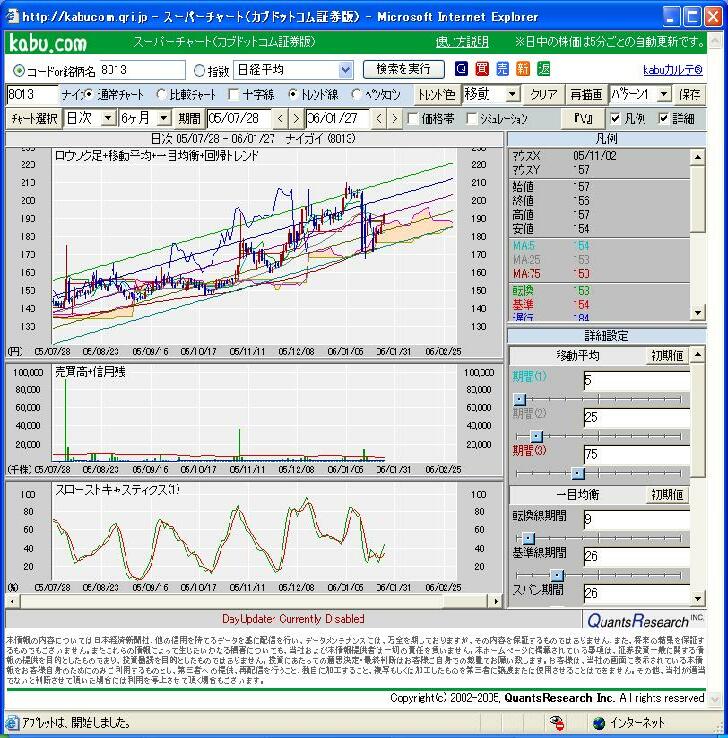Screen dimensions: 728x738
Task: Click 転換線期間 value field showing 9
Action: coord(637,519)
